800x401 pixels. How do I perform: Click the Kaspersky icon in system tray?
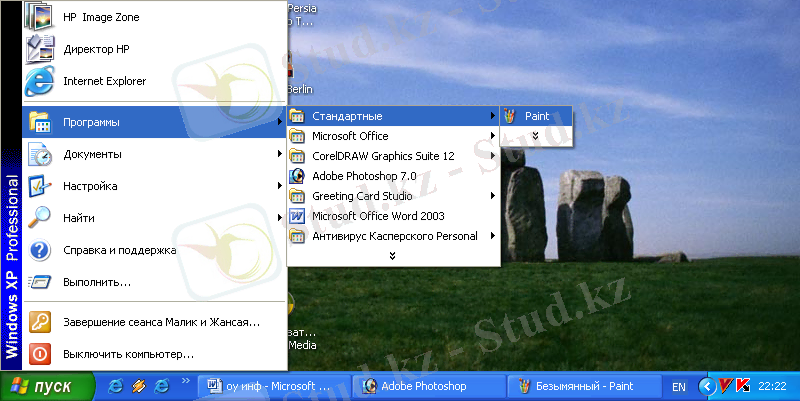743,386
